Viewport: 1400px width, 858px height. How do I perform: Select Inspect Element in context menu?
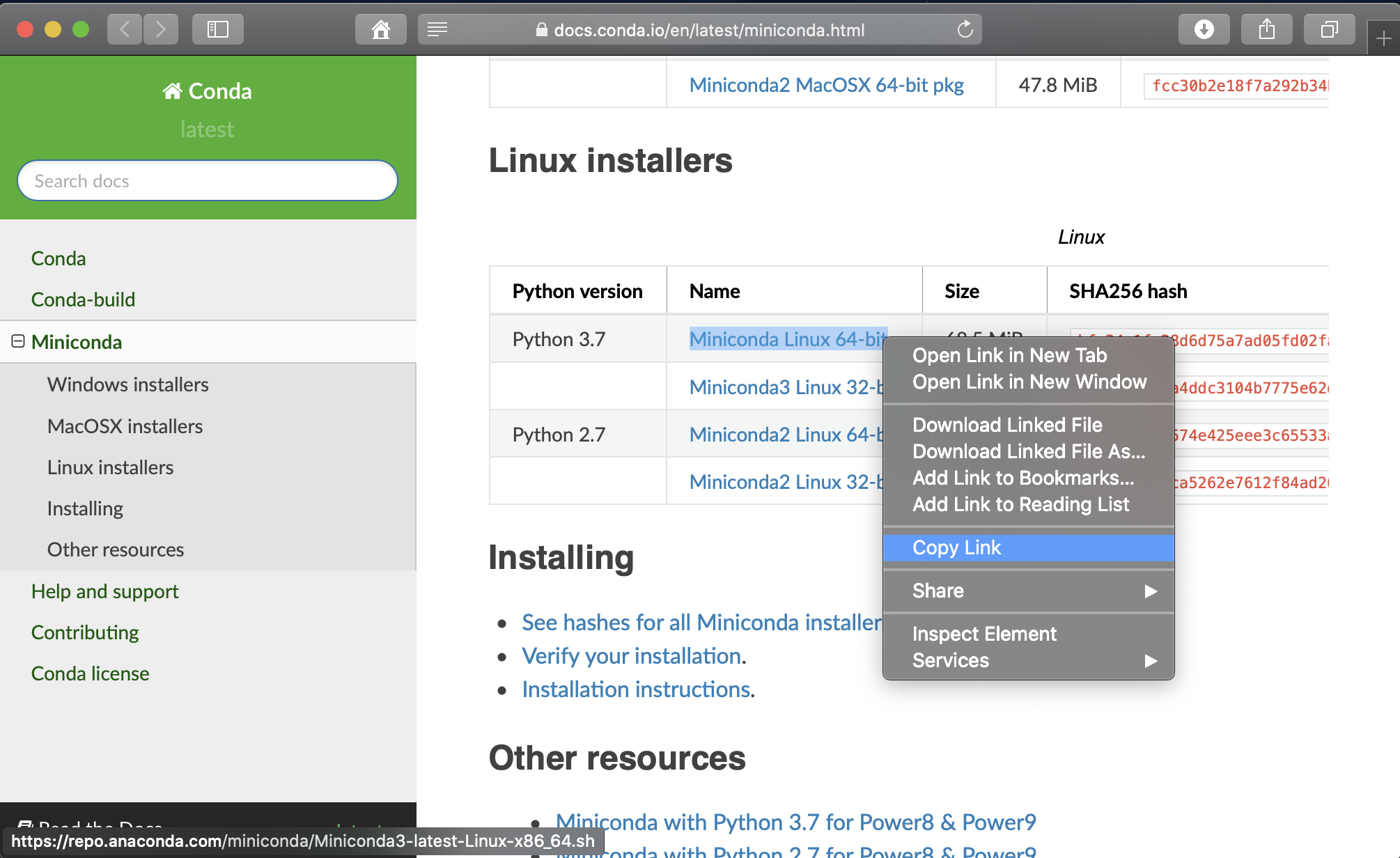coord(1029,634)
